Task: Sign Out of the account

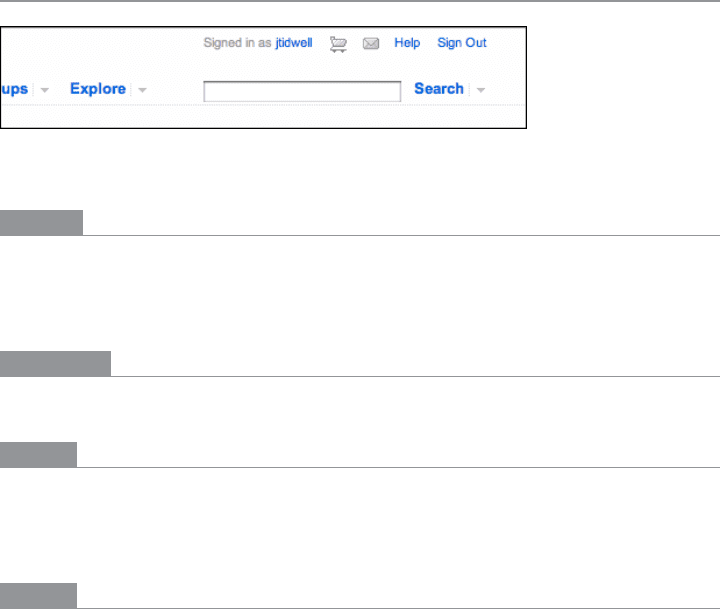Action: [x=461, y=43]
